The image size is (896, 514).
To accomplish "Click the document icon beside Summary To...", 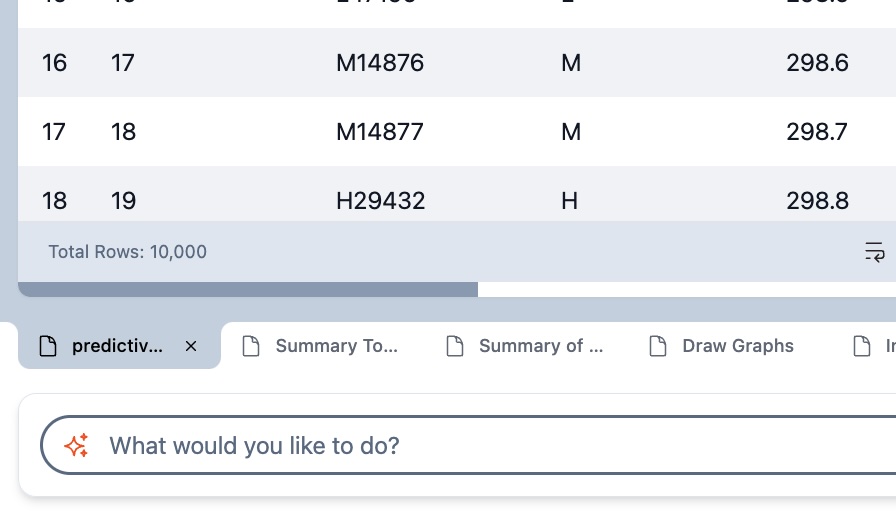I will [251, 346].
